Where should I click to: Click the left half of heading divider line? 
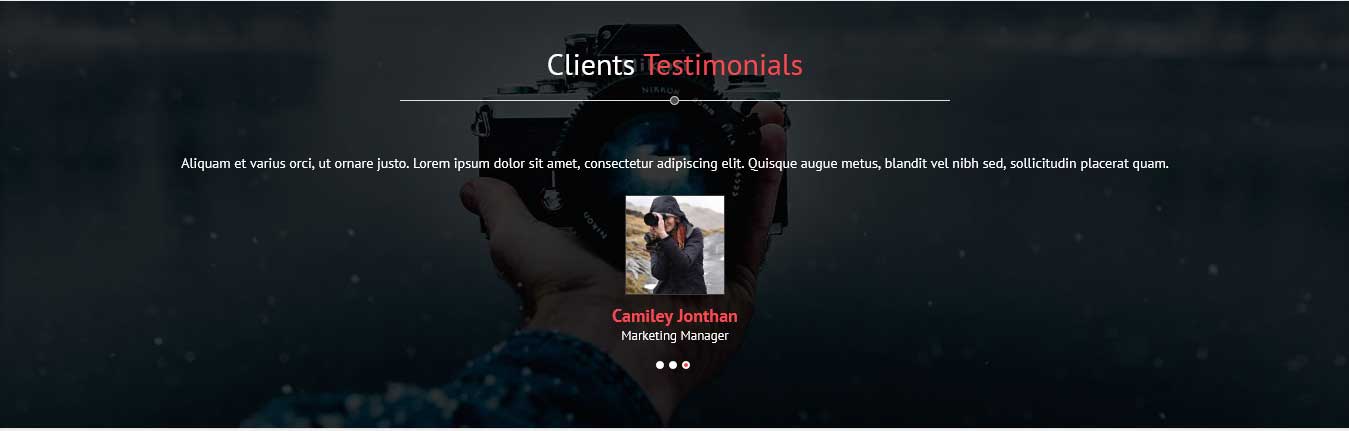535,100
